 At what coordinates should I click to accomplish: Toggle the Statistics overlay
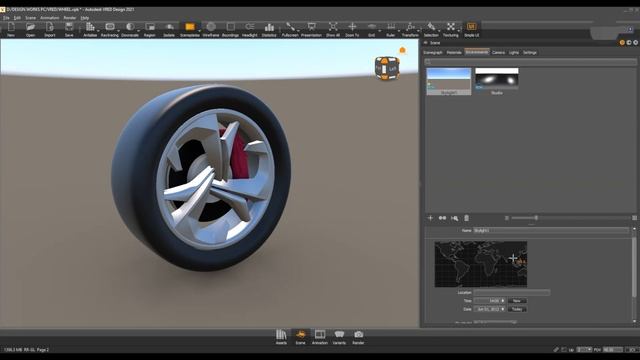point(269,27)
